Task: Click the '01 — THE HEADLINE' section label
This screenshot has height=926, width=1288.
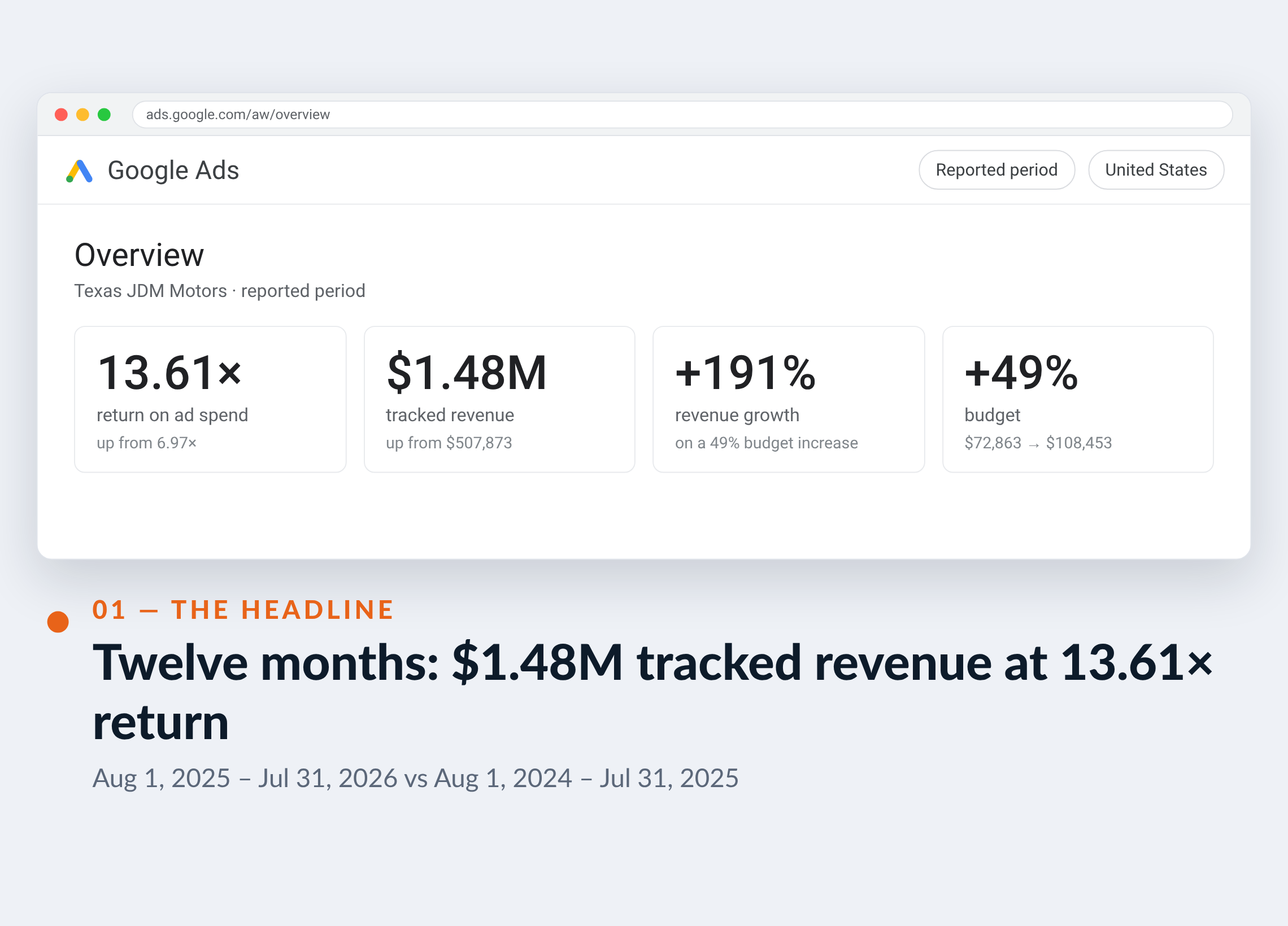Action: (x=243, y=610)
